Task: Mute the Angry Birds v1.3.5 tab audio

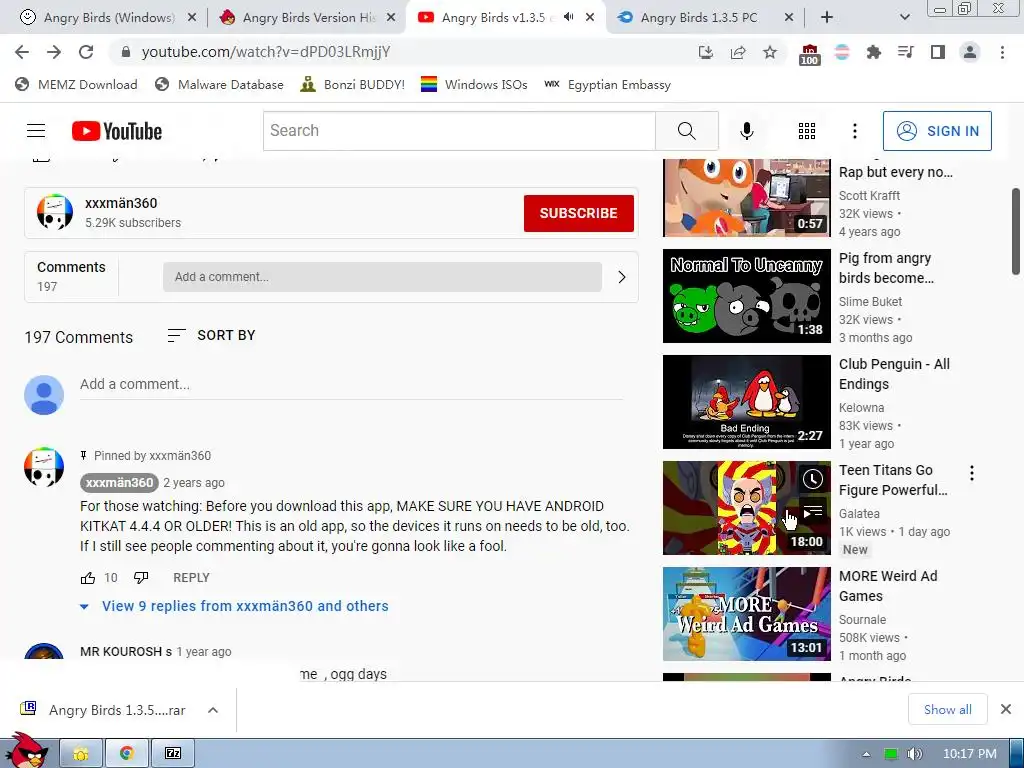Action: point(569,17)
